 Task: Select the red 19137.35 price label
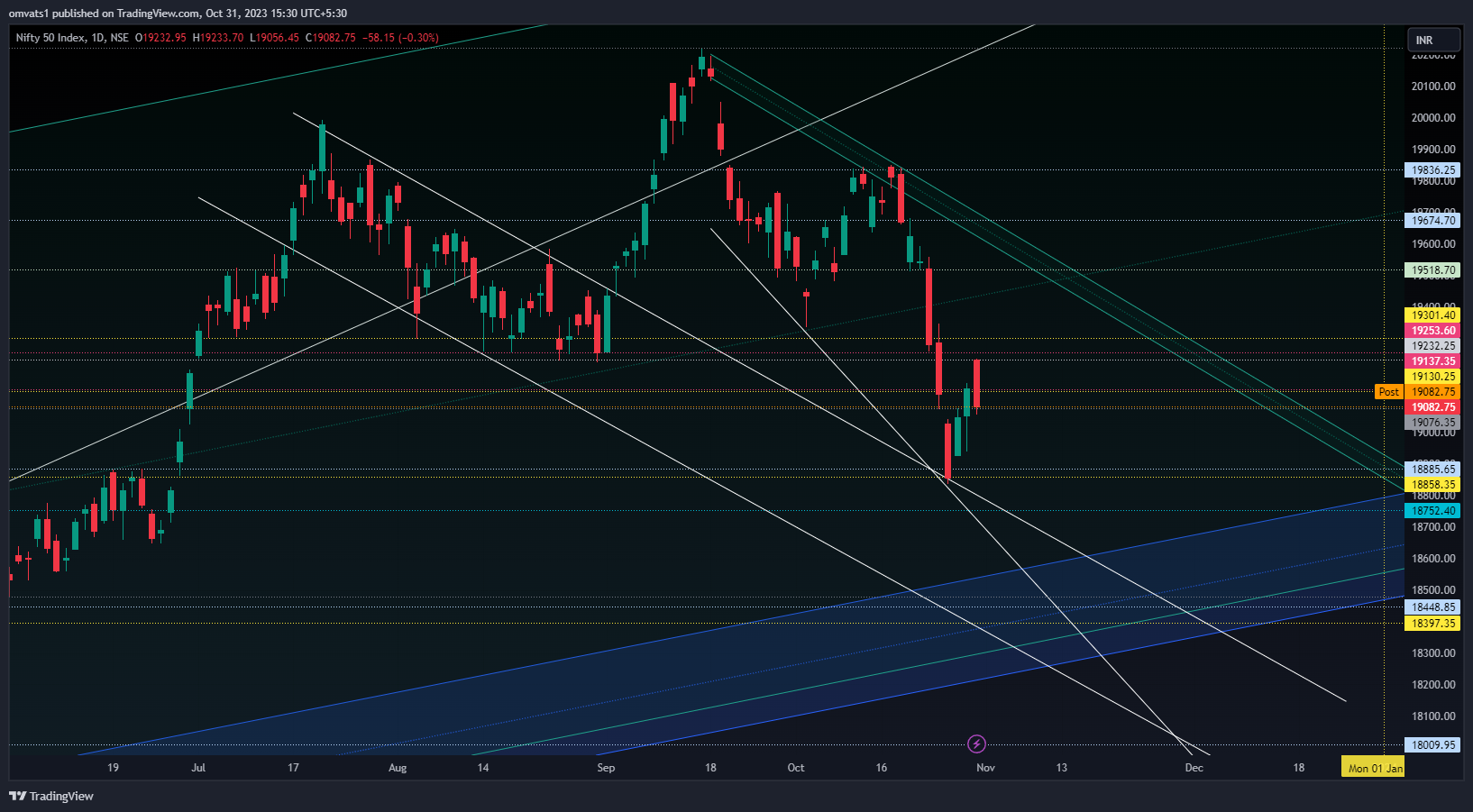1432,360
